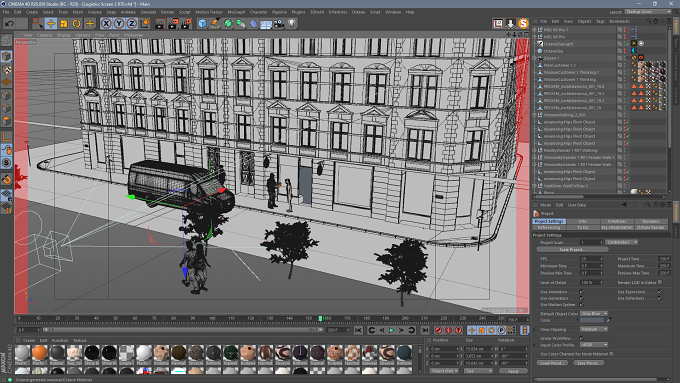Activate the Scale tool
Viewport: 680px width, 383px height.
(x=64, y=23)
